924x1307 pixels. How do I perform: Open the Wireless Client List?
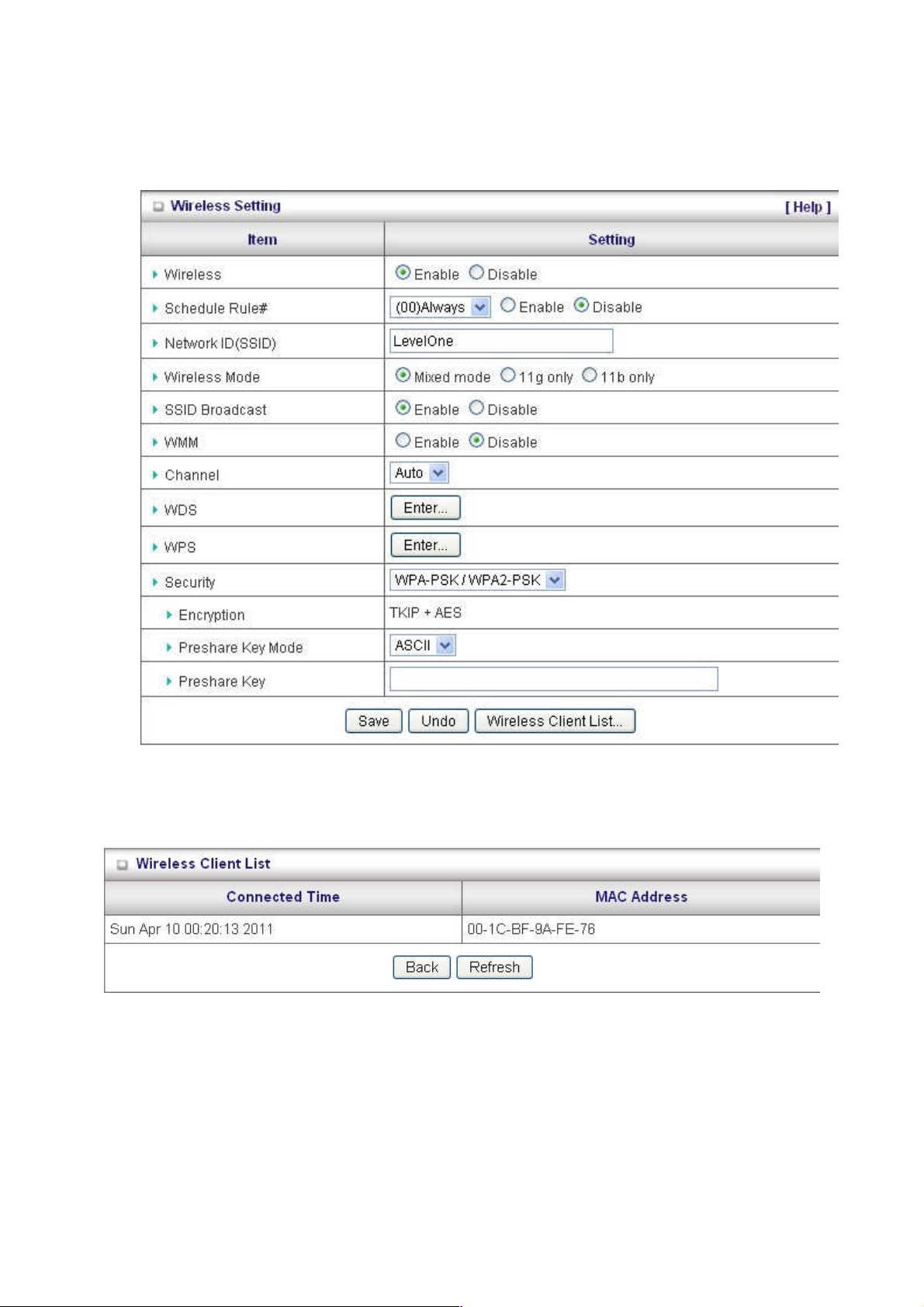tap(555, 721)
